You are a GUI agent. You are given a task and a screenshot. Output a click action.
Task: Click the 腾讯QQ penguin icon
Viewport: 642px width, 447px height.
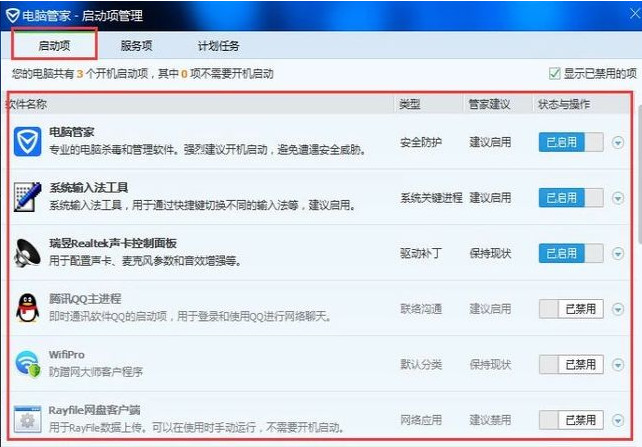[27, 308]
